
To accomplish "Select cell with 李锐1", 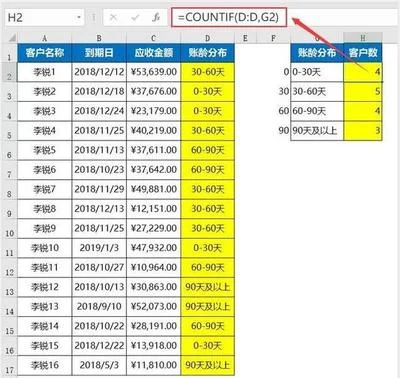I will [x=45, y=72].
